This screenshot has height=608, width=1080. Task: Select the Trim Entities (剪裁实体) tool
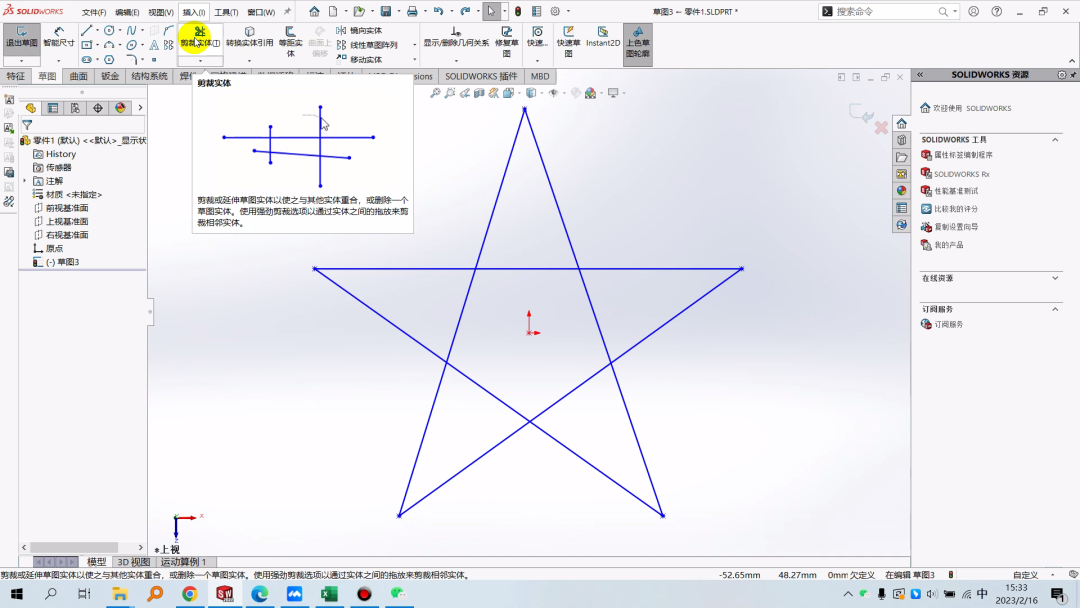[x=200, y=37]
